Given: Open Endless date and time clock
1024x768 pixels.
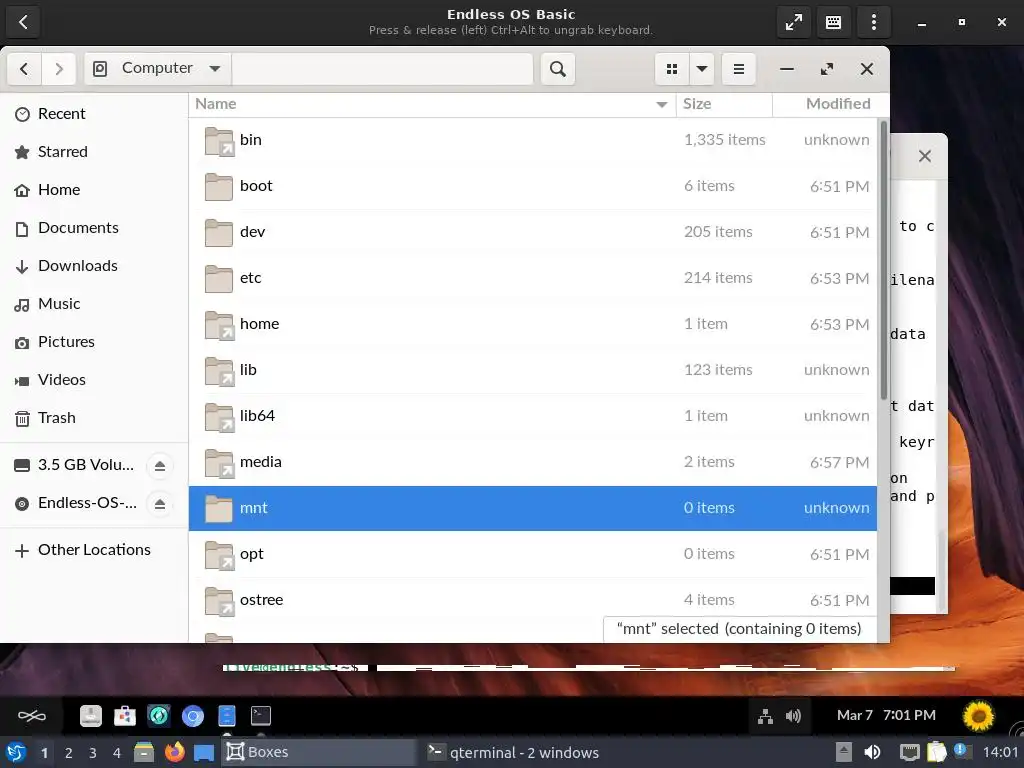Looking at the screenshot, I should point(886,716).
